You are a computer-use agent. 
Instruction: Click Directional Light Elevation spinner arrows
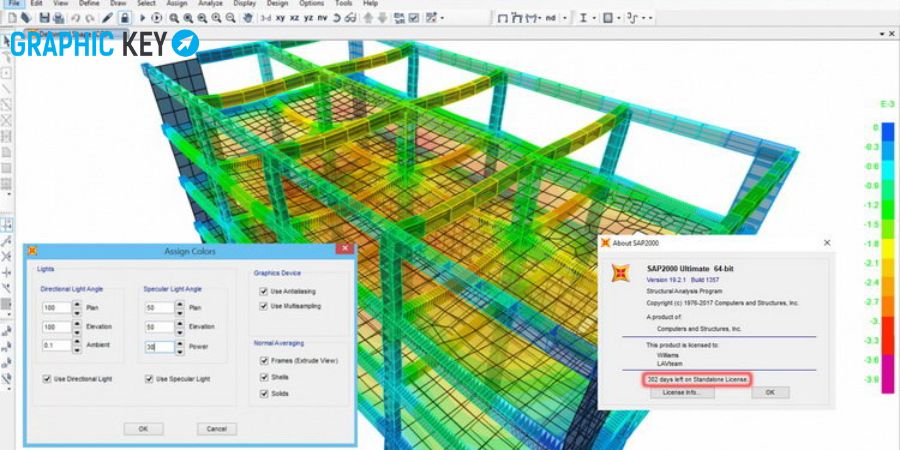(x=77, y=327)
